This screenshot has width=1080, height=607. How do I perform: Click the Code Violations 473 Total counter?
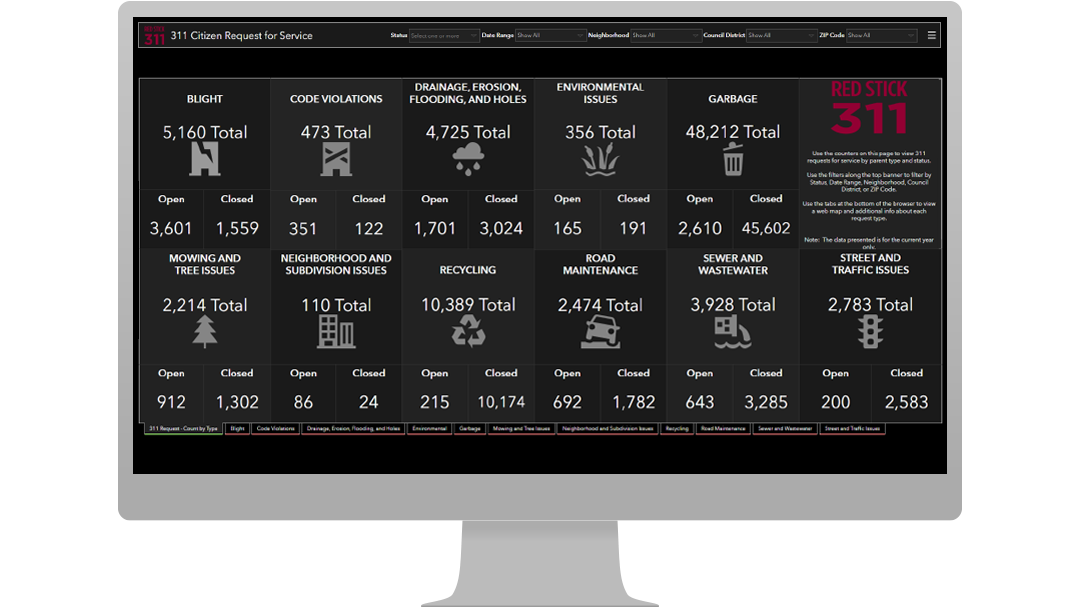[336, 132]
